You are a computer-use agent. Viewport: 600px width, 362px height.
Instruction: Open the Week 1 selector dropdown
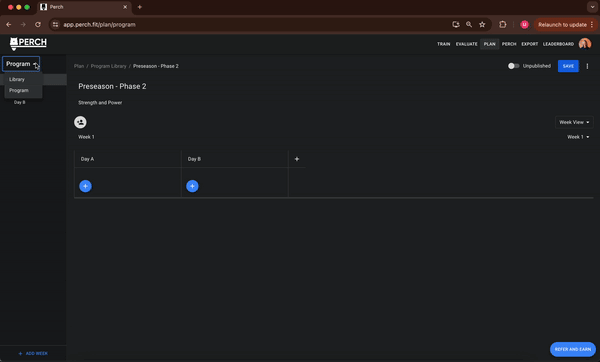pos(578,137)
